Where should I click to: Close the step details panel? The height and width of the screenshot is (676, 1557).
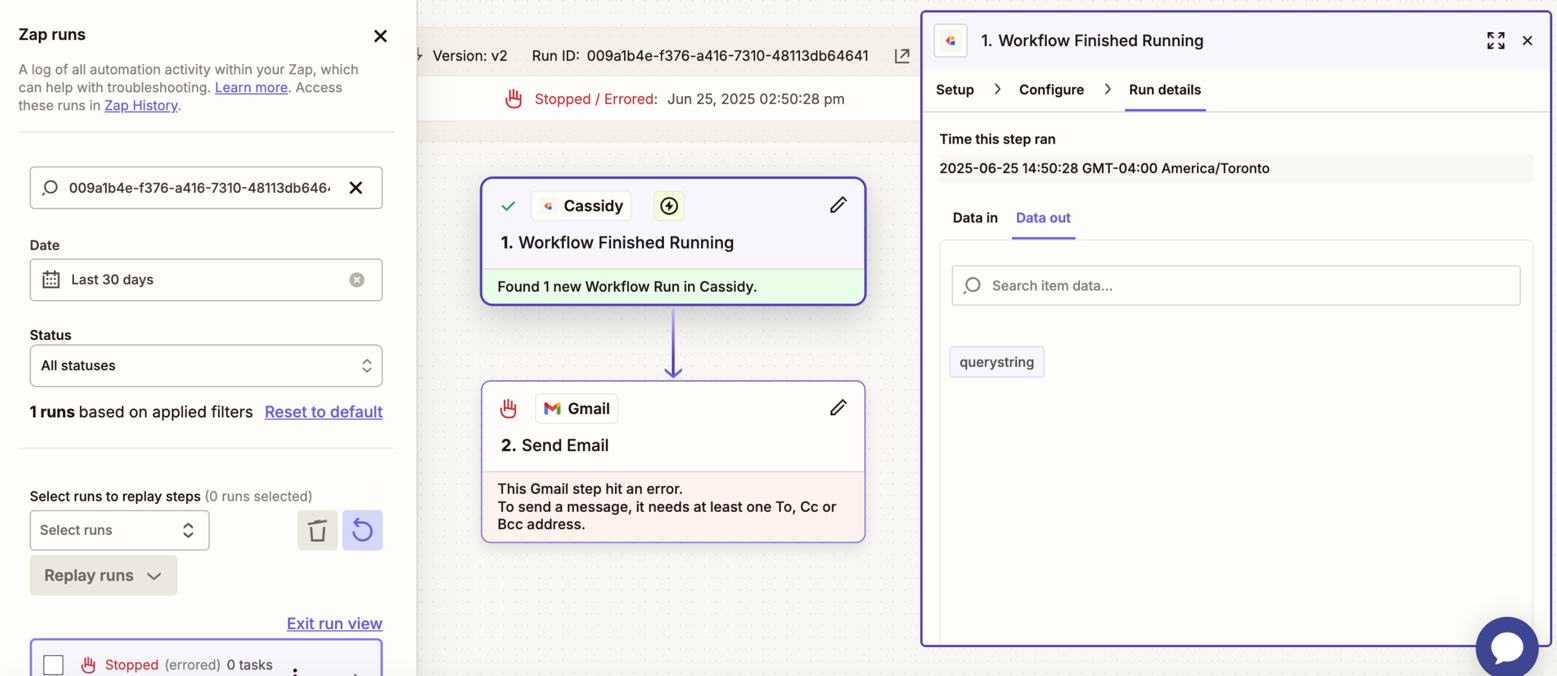[1527, 41]
